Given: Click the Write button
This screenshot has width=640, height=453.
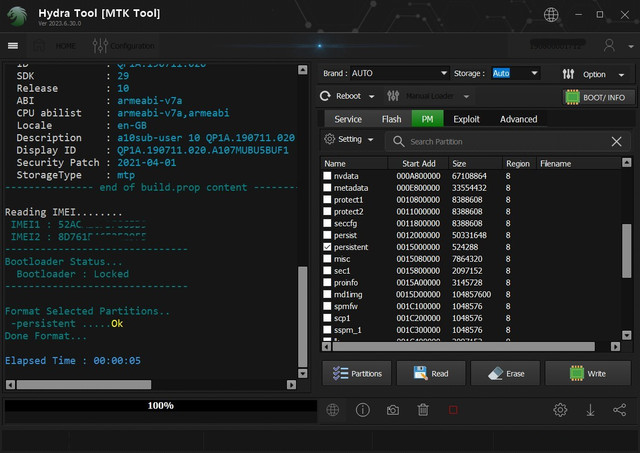Looking at the screenshot, I should [588, 373].
